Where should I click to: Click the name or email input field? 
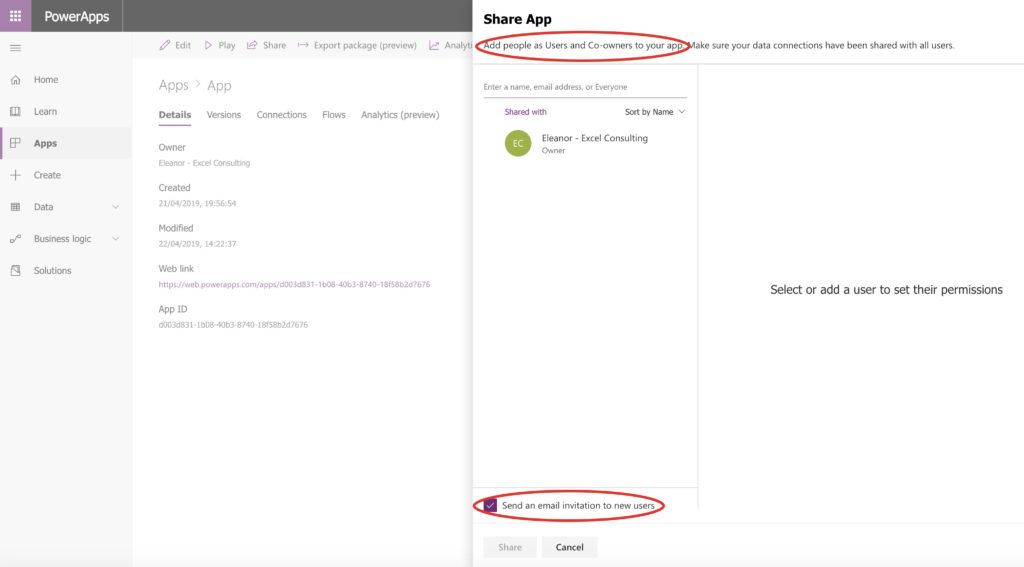pyautogui.click(x=585, y=87)
